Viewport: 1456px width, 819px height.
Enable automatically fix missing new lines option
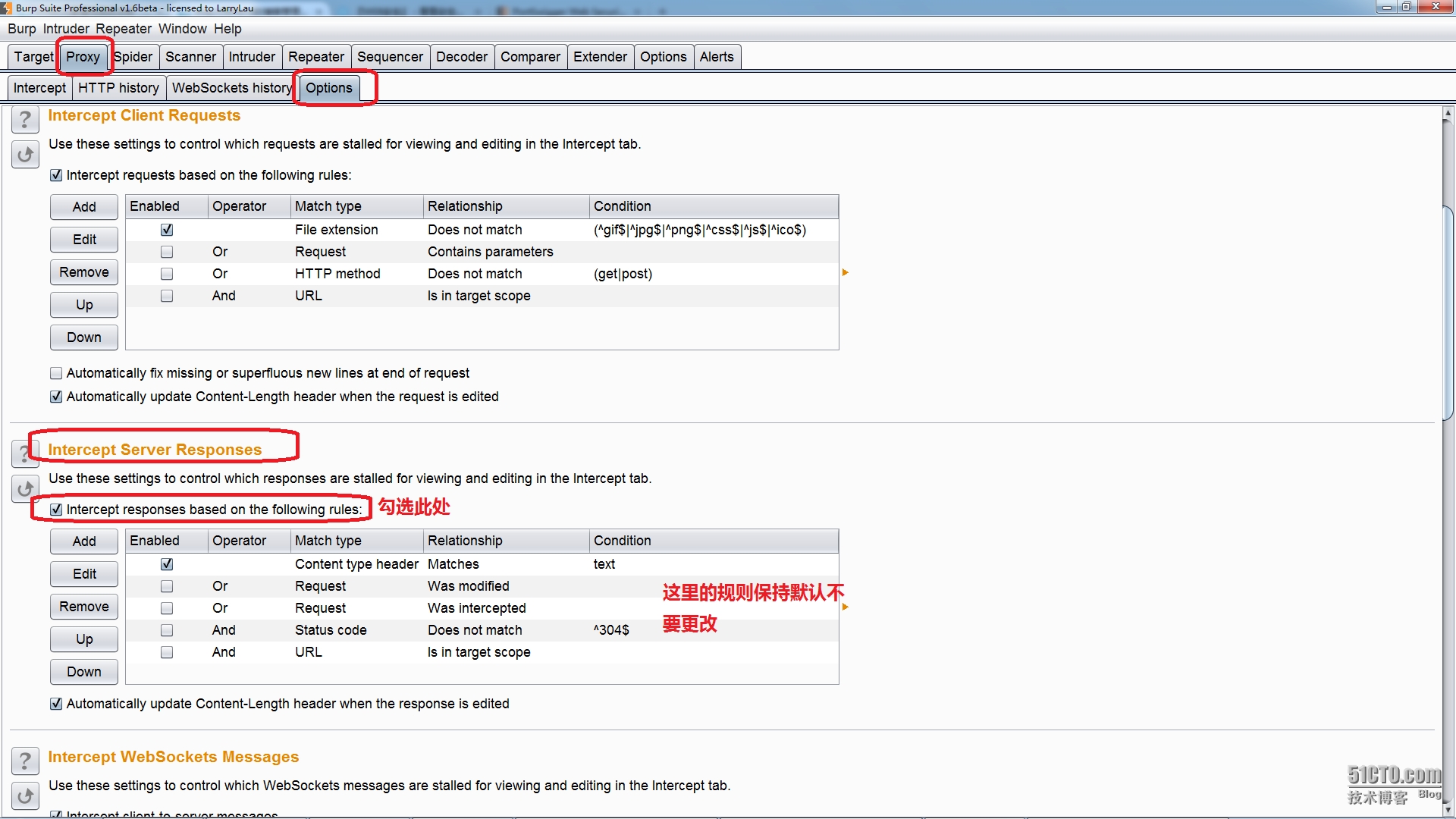(x=56, y=373)
